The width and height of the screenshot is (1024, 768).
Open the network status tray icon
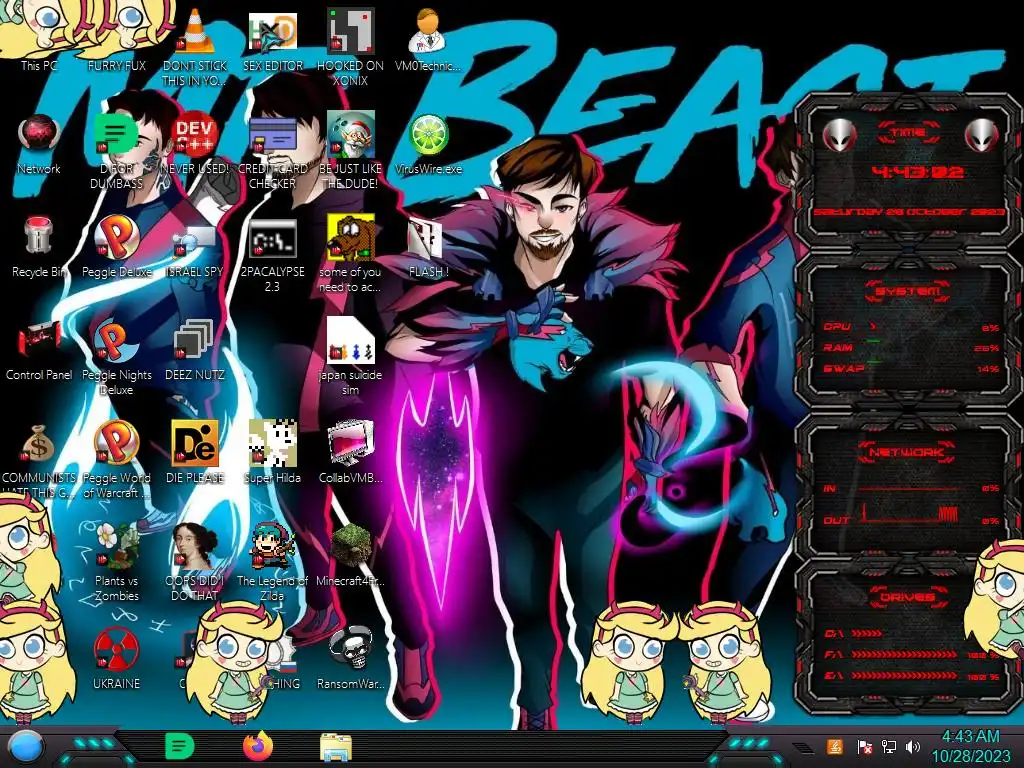(889, 746)
